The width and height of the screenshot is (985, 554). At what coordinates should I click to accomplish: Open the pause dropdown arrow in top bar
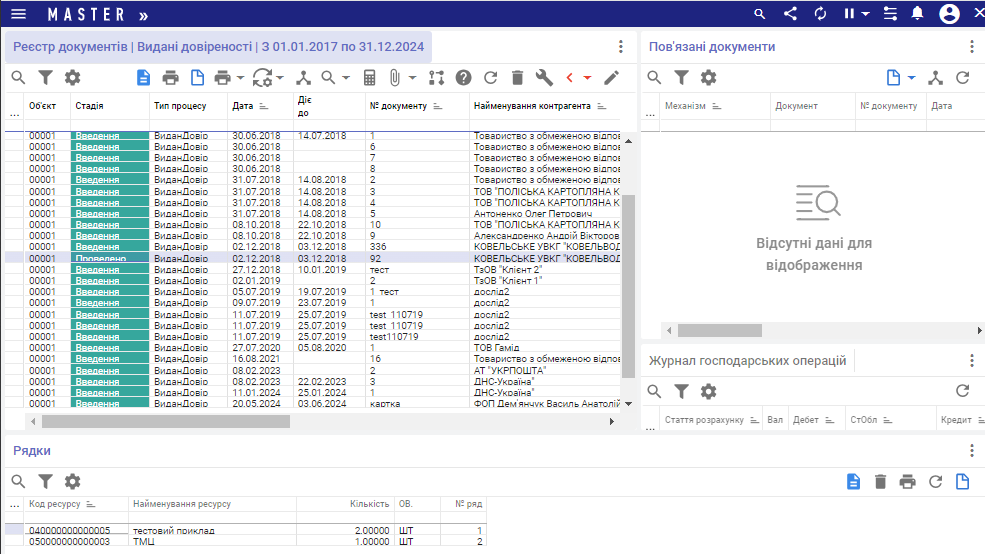864,14
